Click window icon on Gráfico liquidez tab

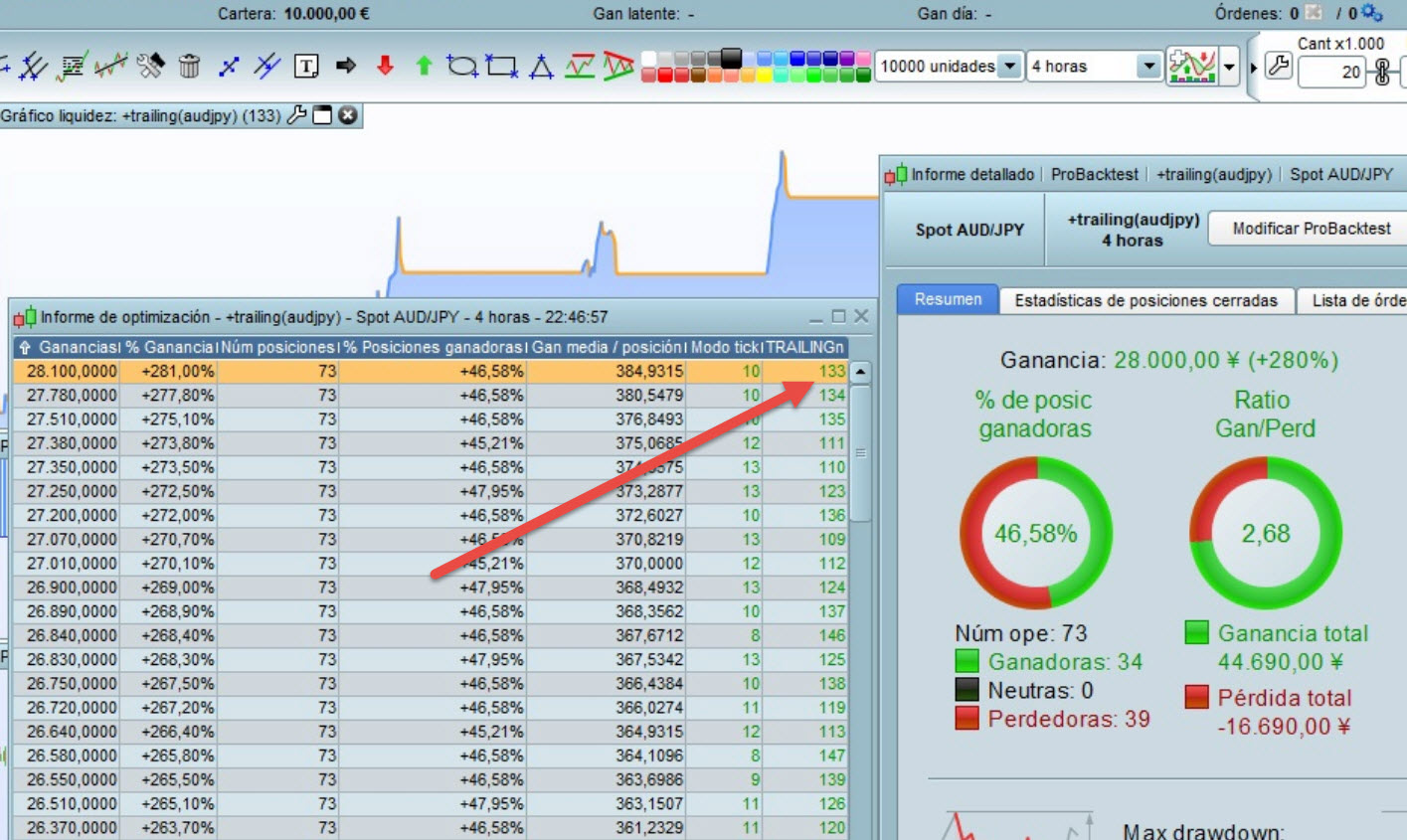[x=322, y=115]
